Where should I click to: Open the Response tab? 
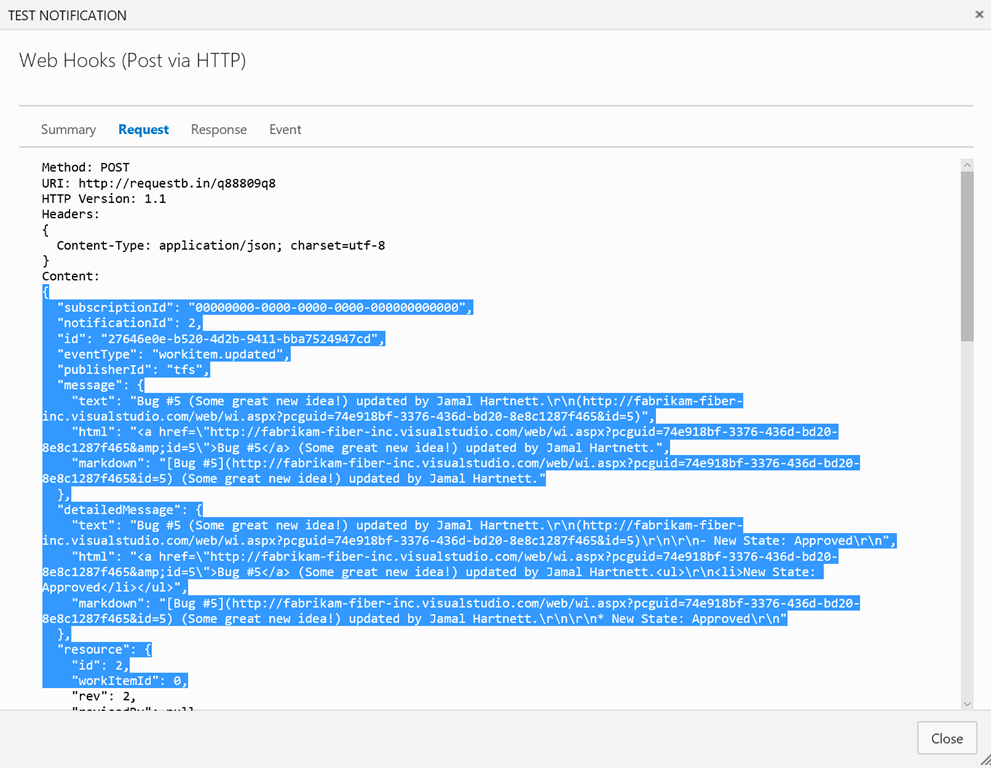(x=218, y=130)
